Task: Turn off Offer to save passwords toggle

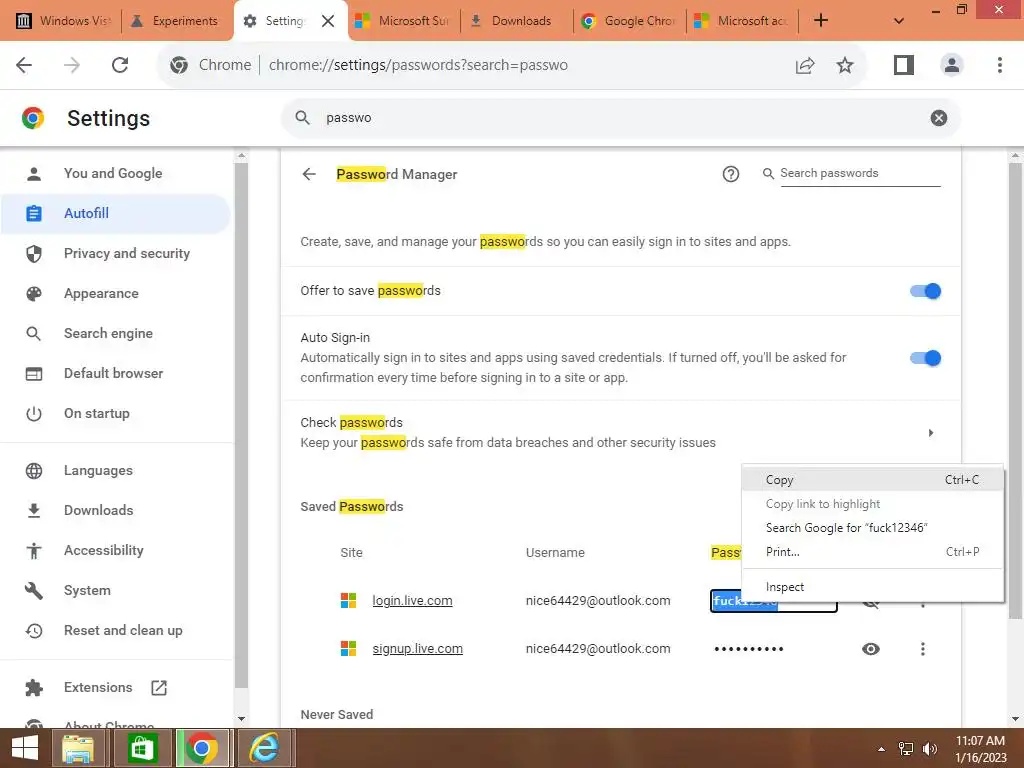Action: (x=925, y=291)
